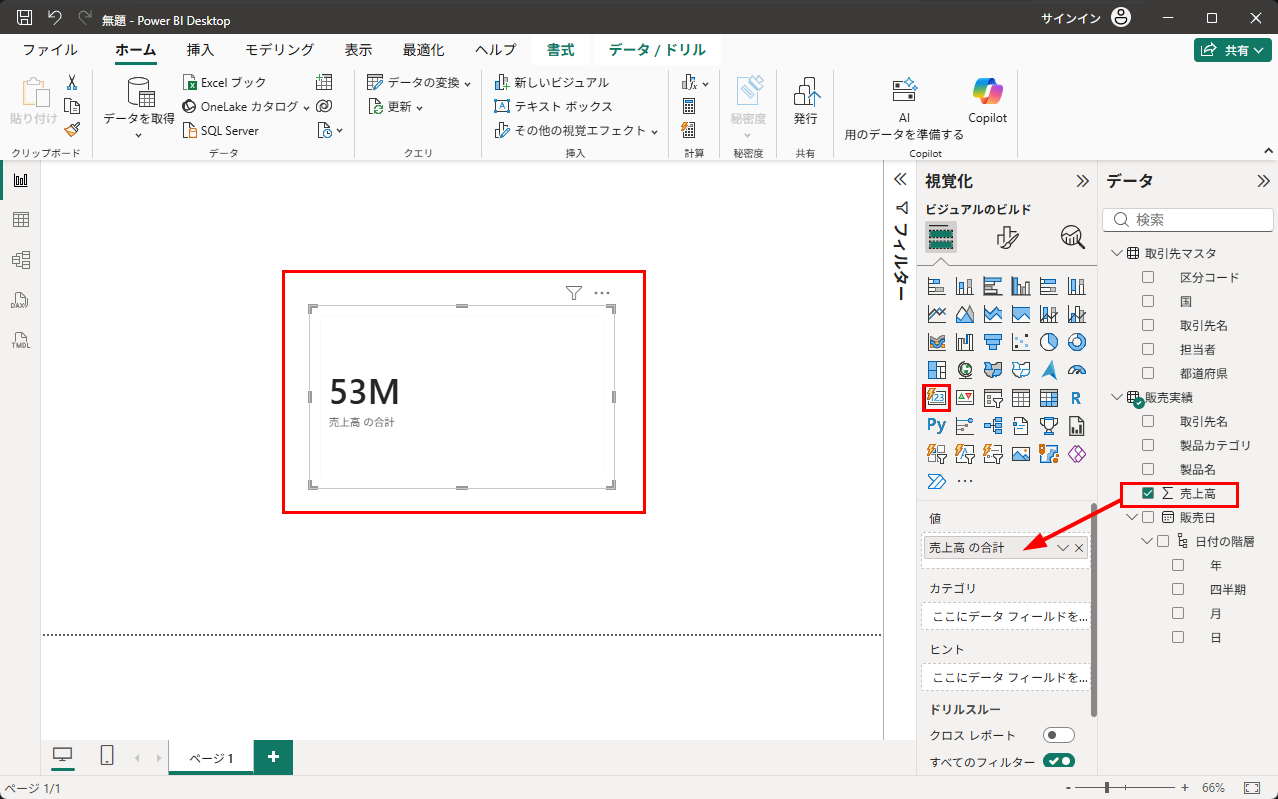Screen dimensions: 1278x799
Task: Select the Power Apps visual
Action: pyautogui.click(x=1077, y=454)
